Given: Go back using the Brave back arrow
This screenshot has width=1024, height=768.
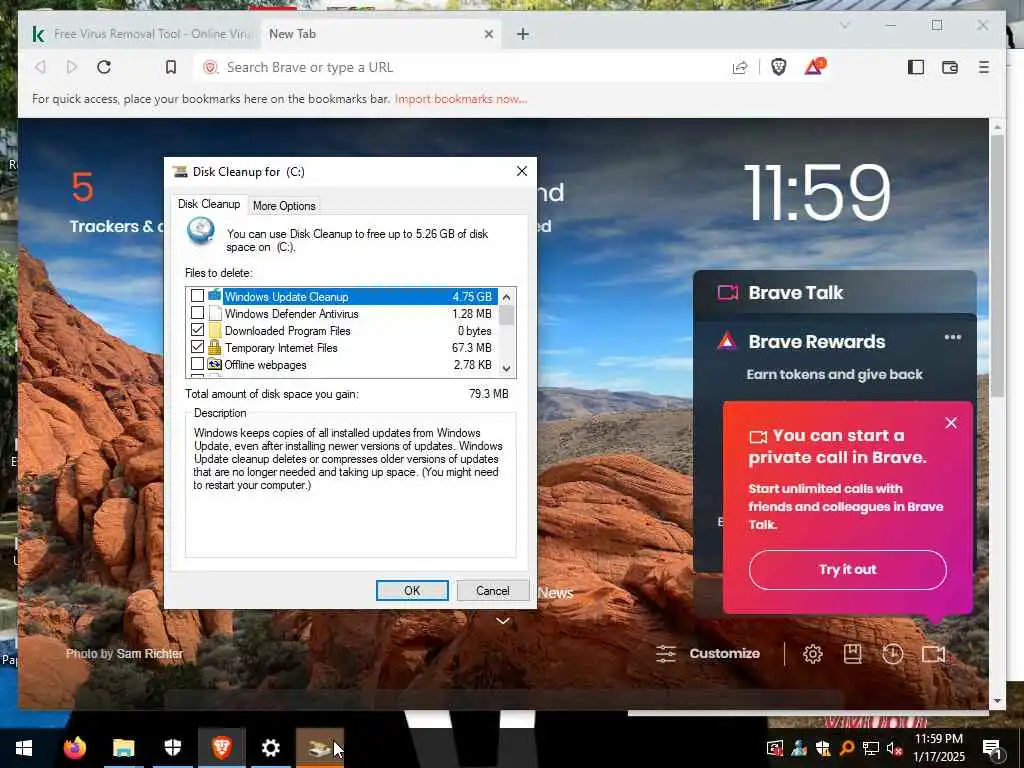Looking at the screenshot, I should pyautogui.click(x=40, y=67).
